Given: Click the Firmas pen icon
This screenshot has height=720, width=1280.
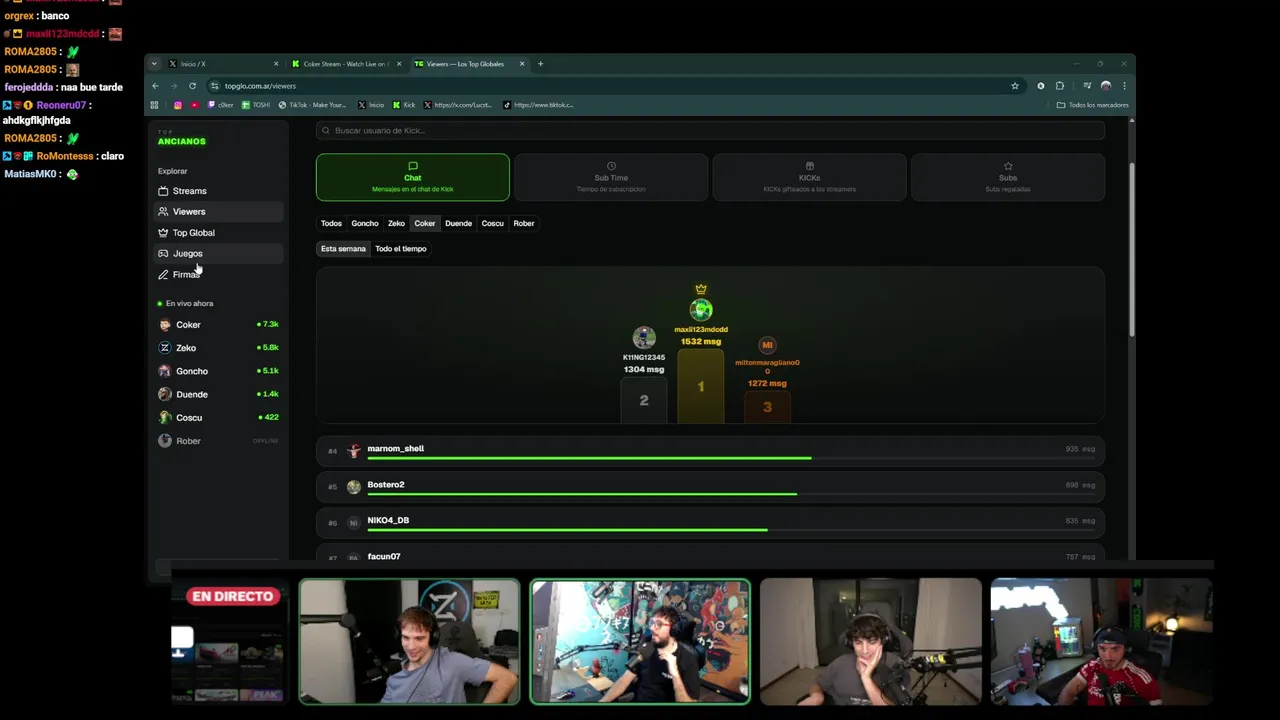Looking at the screenshot, I should click(163, 275).
